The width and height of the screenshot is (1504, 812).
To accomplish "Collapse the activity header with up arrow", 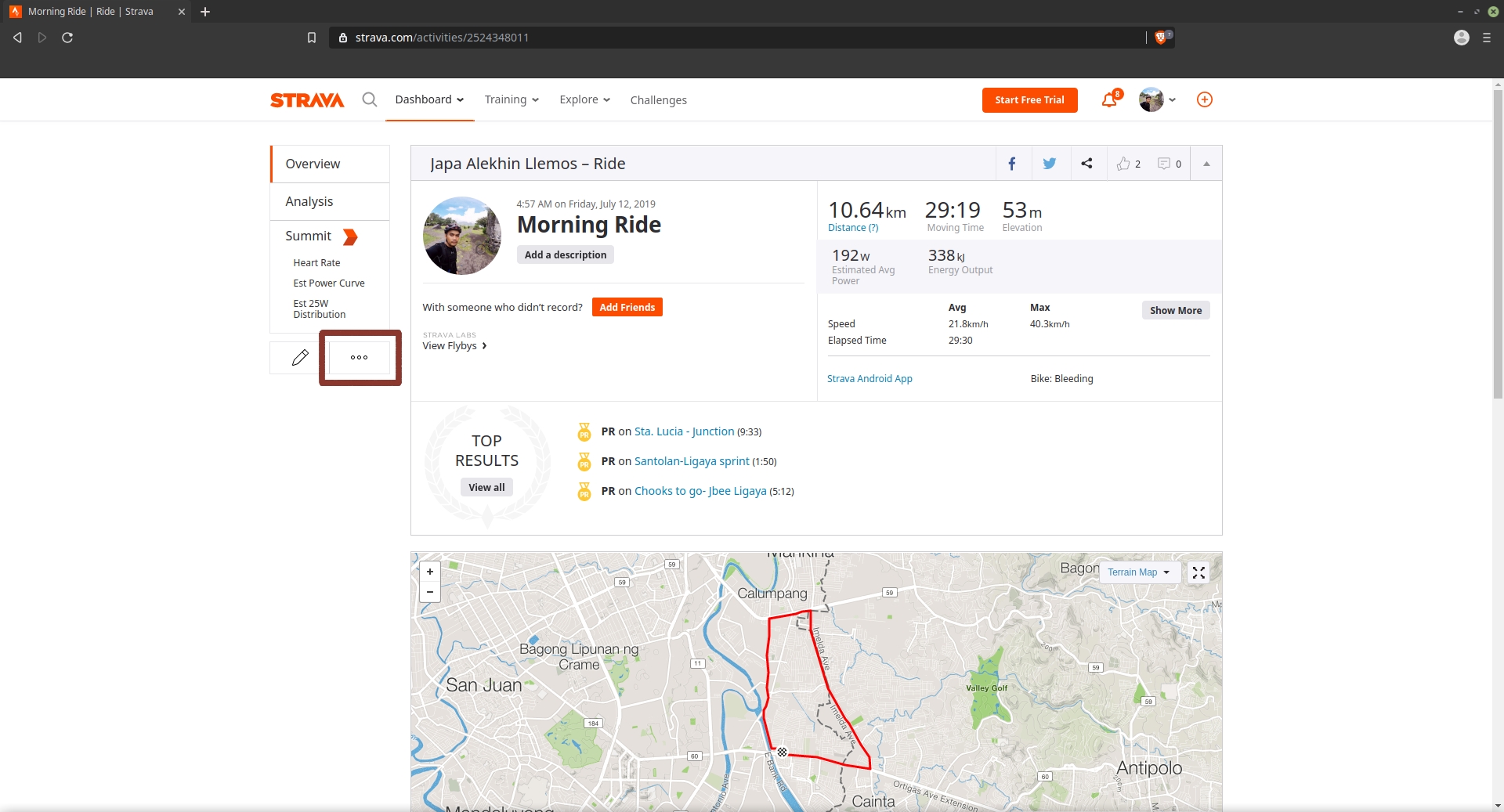I will pyautogui.click(x=1206, y=164).
